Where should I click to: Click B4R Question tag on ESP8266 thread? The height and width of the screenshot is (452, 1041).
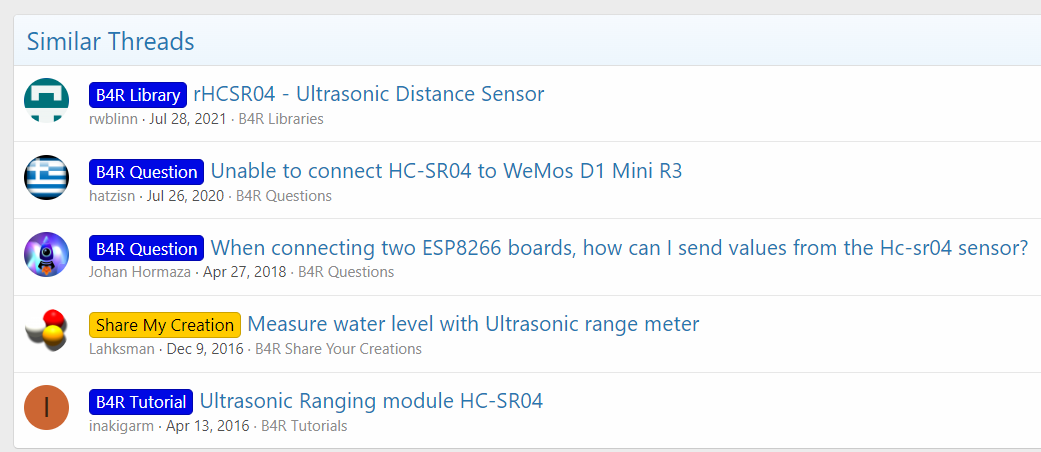(x=146, y=248)
